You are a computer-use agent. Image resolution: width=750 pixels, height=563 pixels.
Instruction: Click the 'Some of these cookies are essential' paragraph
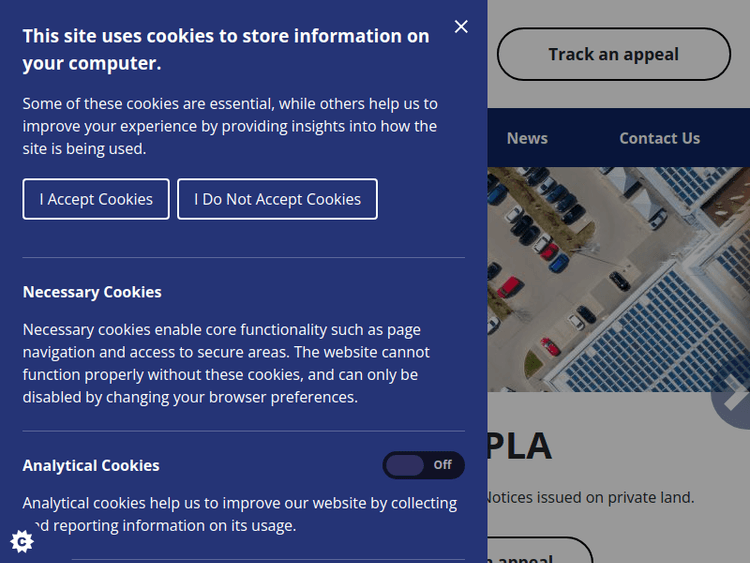pos(230,126)
